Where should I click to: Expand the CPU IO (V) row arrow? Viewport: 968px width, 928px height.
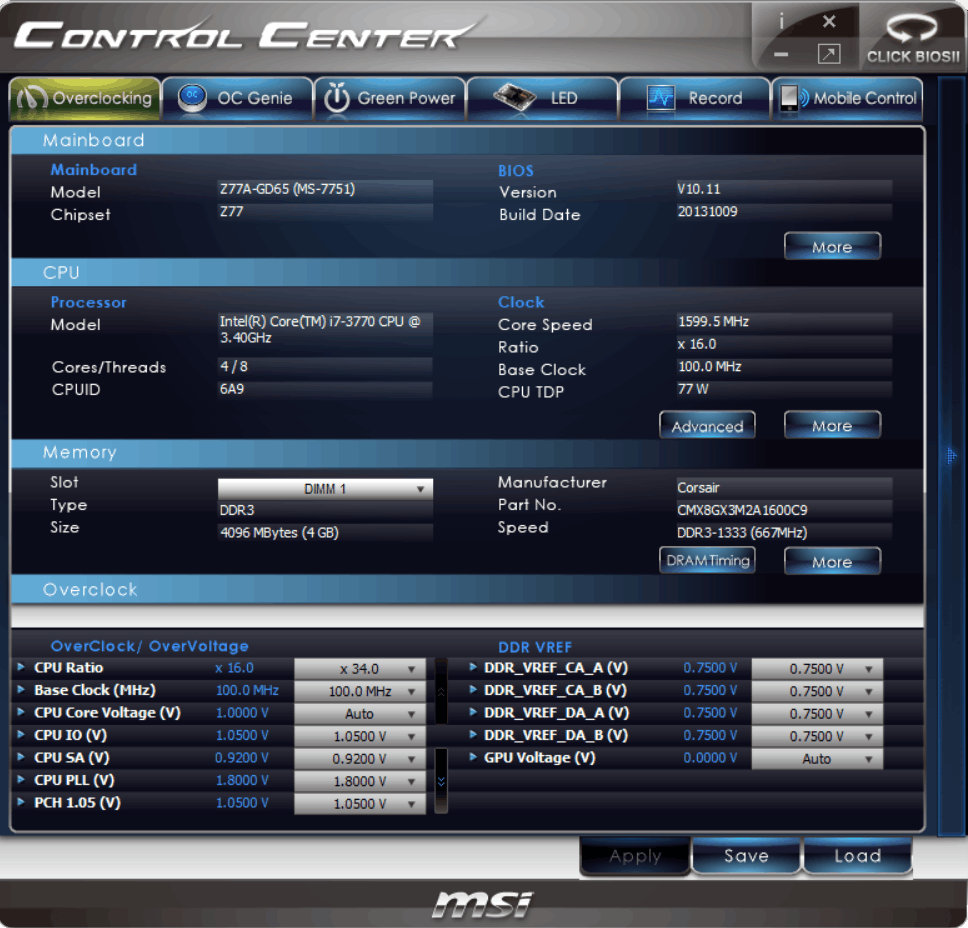(21, 734)
